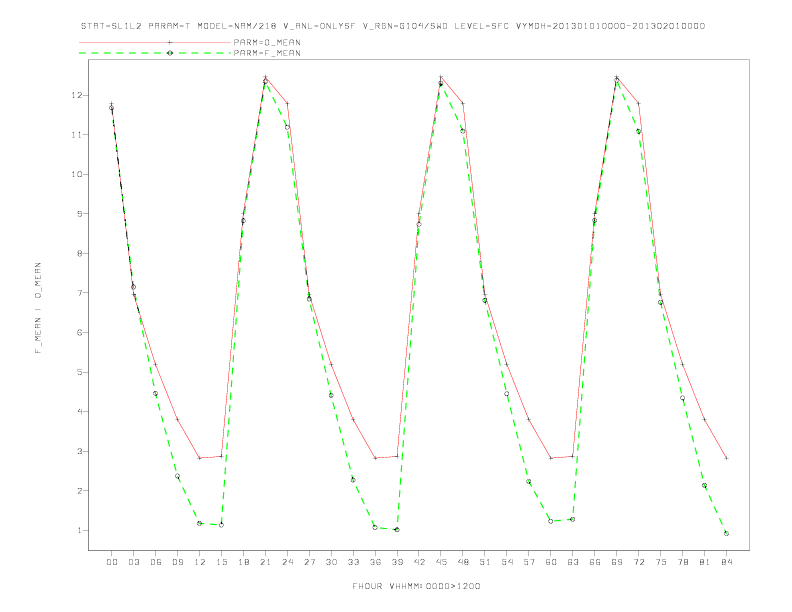
Task: Click the green F_MEAN circle marker at hour 09
Action: (x=177, y=476)
